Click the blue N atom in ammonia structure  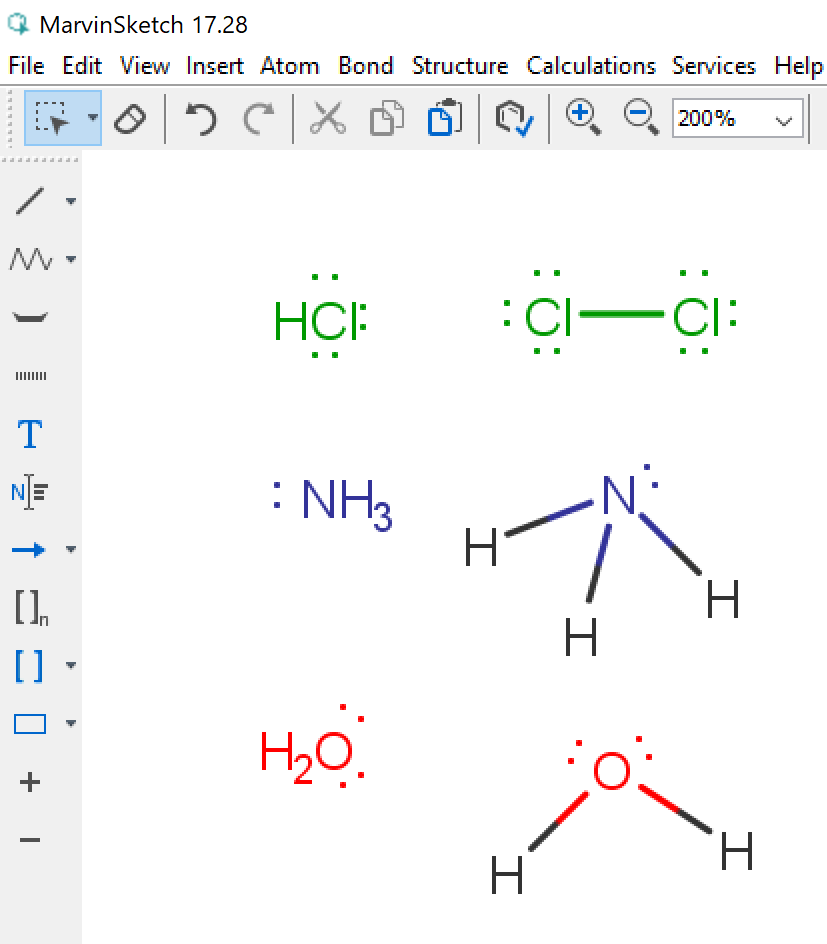619,497
